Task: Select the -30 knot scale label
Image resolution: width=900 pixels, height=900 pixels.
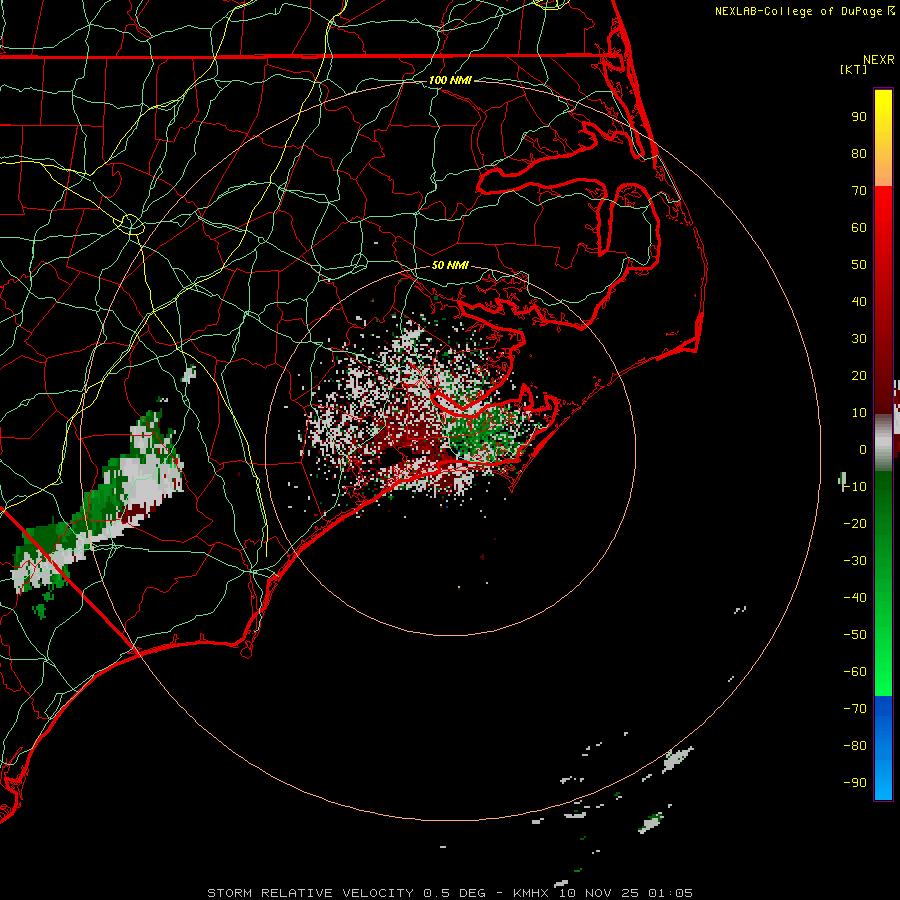Action: click(x=855, y=561)
